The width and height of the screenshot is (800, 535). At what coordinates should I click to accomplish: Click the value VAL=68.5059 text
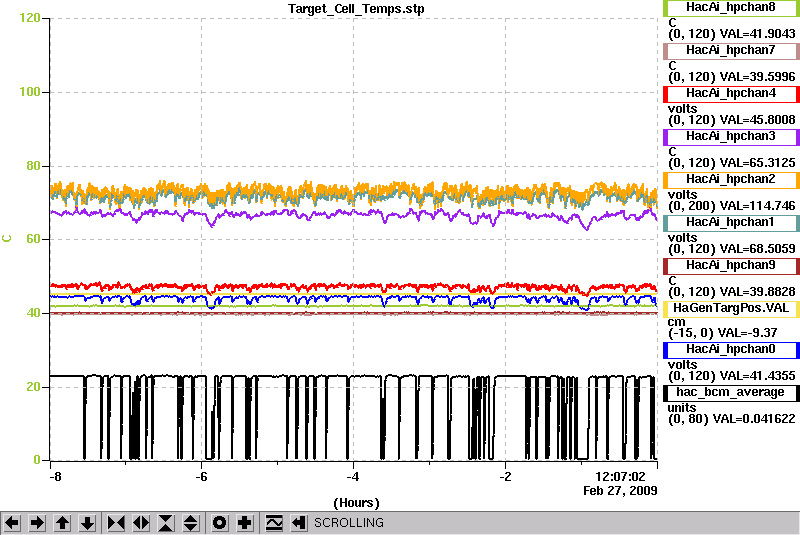click(757, 249)
